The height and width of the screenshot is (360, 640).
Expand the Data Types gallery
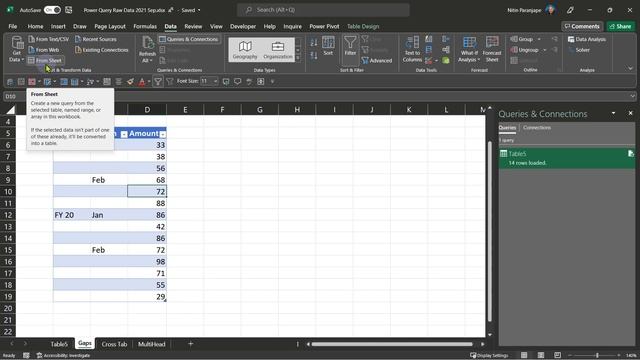(298, 58)
